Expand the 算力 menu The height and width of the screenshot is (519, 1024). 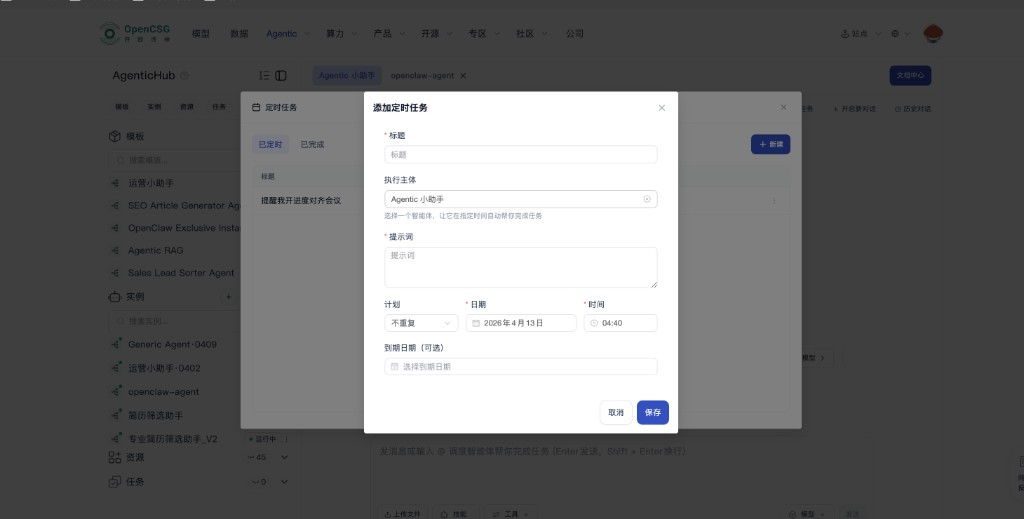click(x=342, y=34)
